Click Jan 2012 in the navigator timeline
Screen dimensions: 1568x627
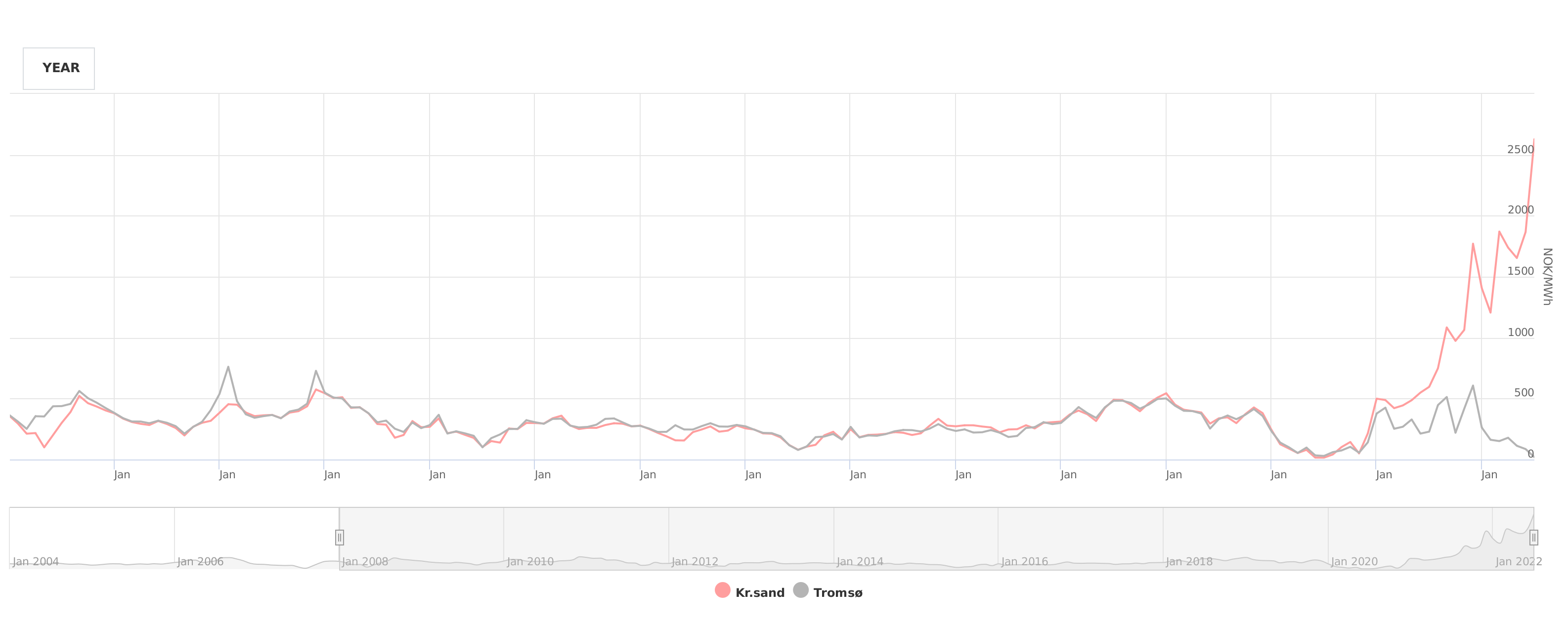695,562
